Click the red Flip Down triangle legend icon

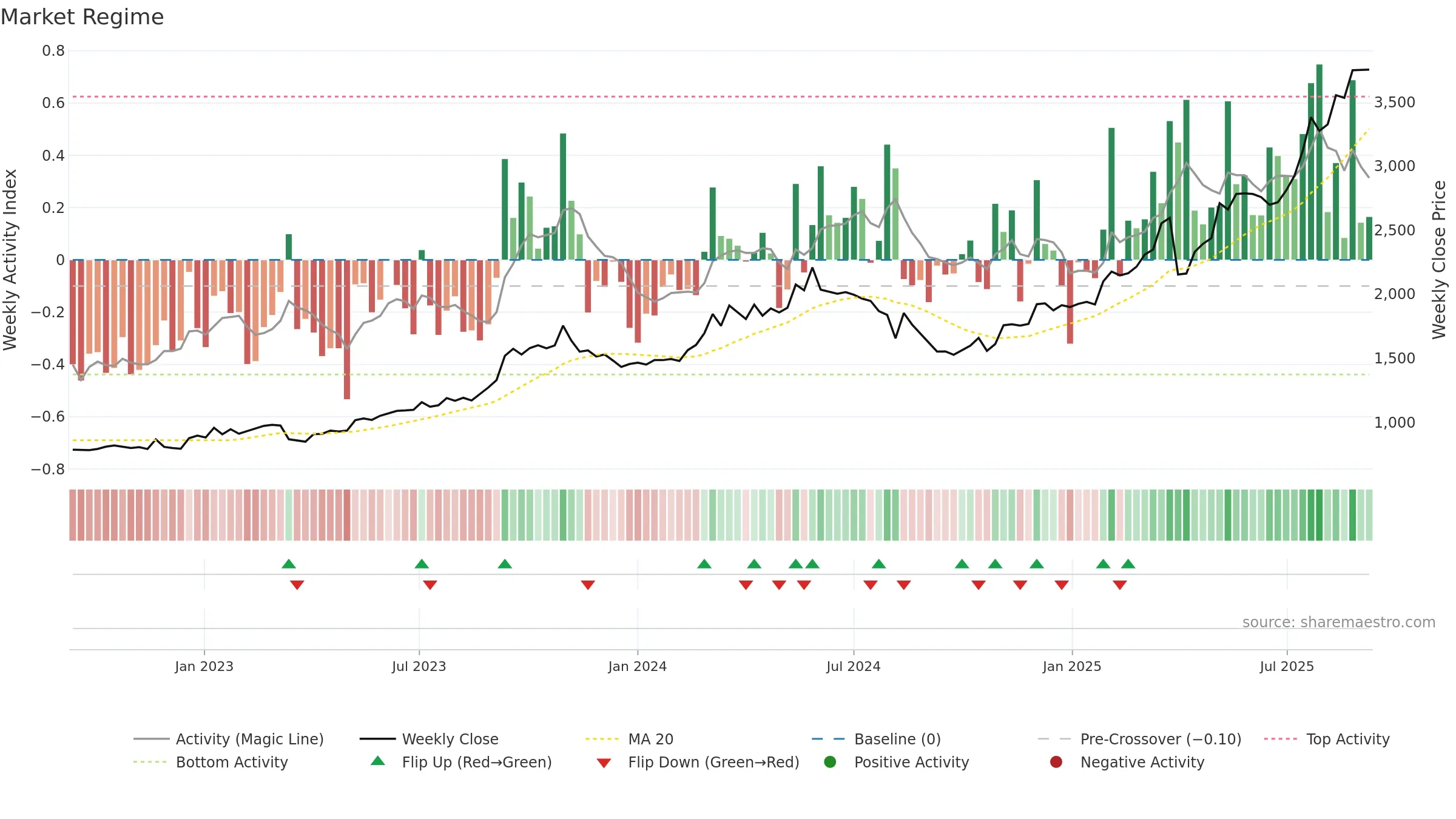click(604, 763)
